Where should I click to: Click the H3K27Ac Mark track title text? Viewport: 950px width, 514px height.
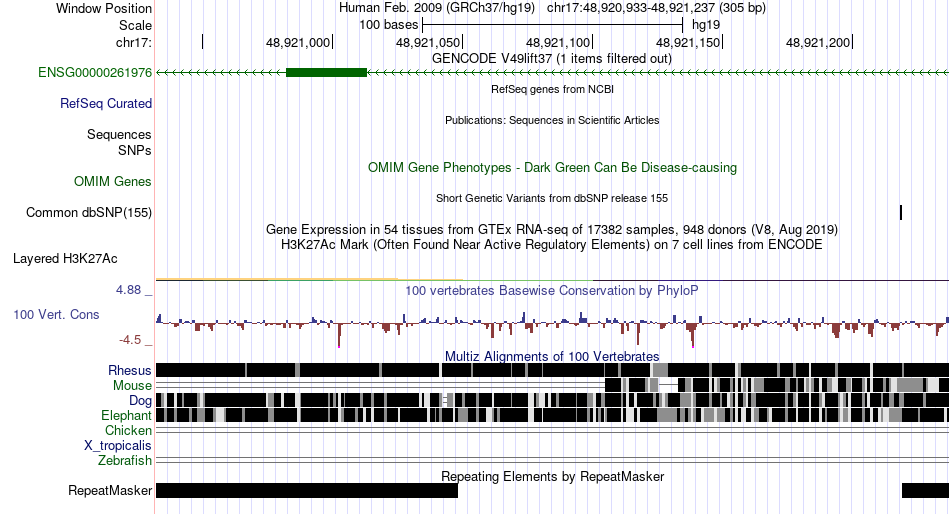coord(552,245)
